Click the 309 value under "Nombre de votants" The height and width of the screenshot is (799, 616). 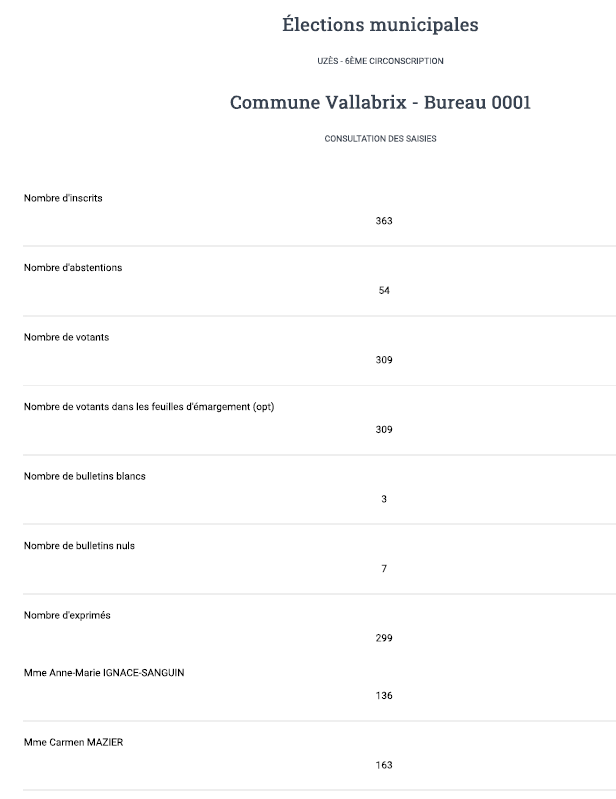pos(384,360)
